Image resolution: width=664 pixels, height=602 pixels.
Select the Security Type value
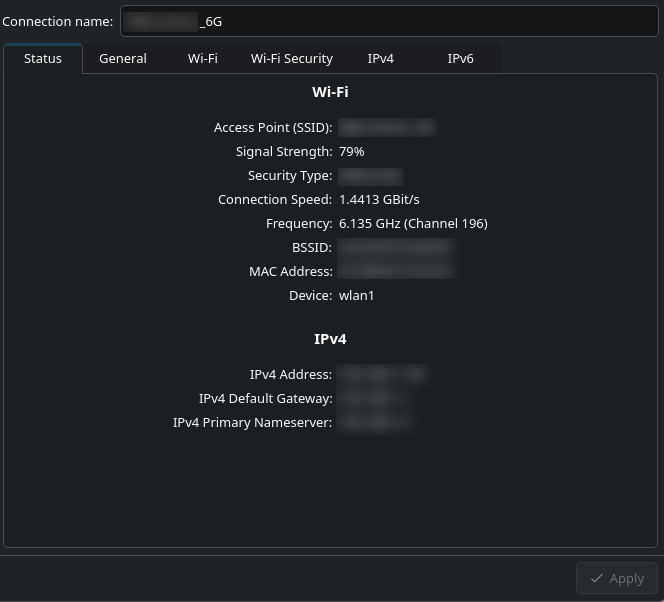pyautogui.click(x=370, y=176)
